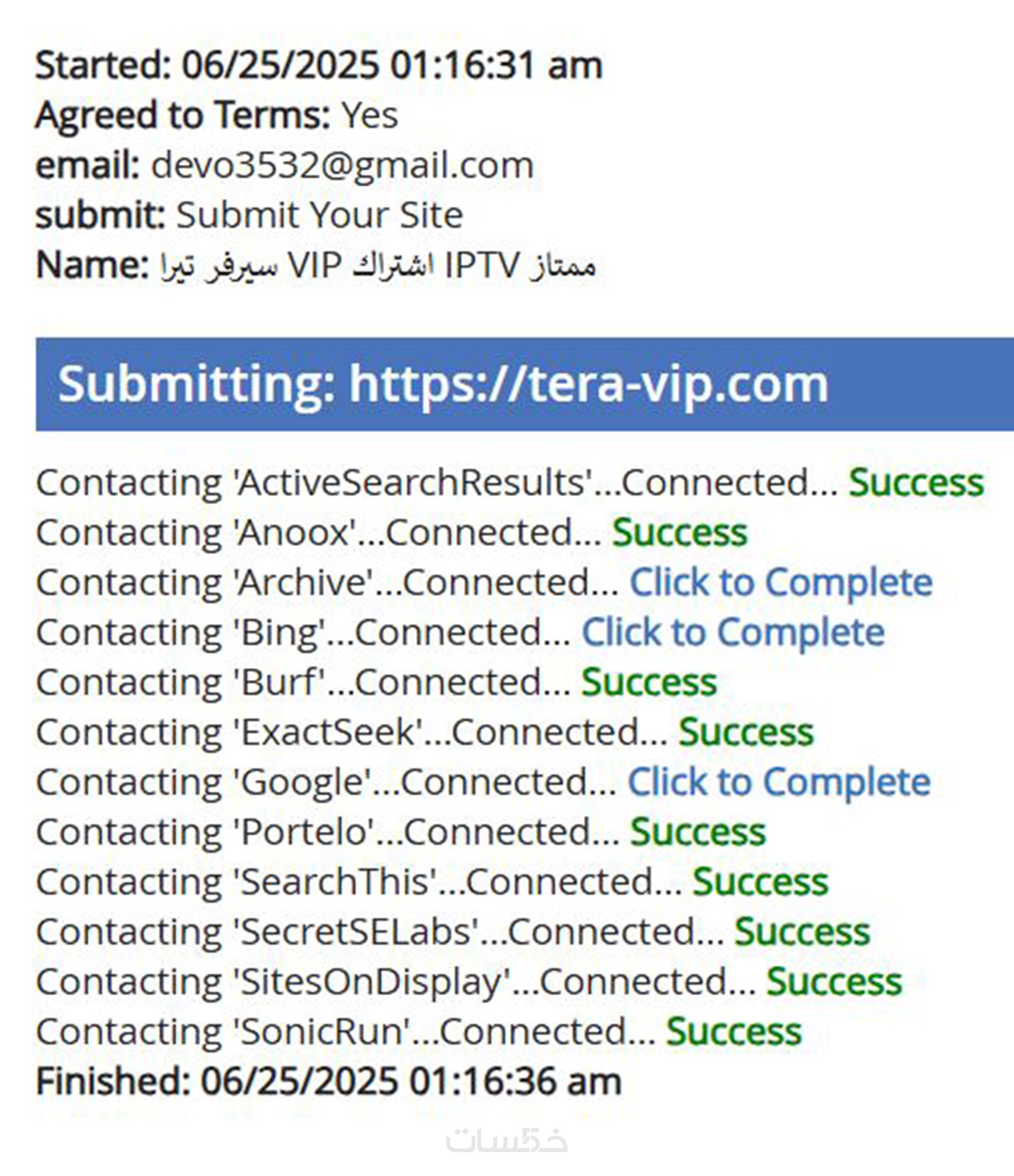This screenshot has width=1014, height=1176.
Task: Click the Finished timestamp line
Action: pos(329,1082)
